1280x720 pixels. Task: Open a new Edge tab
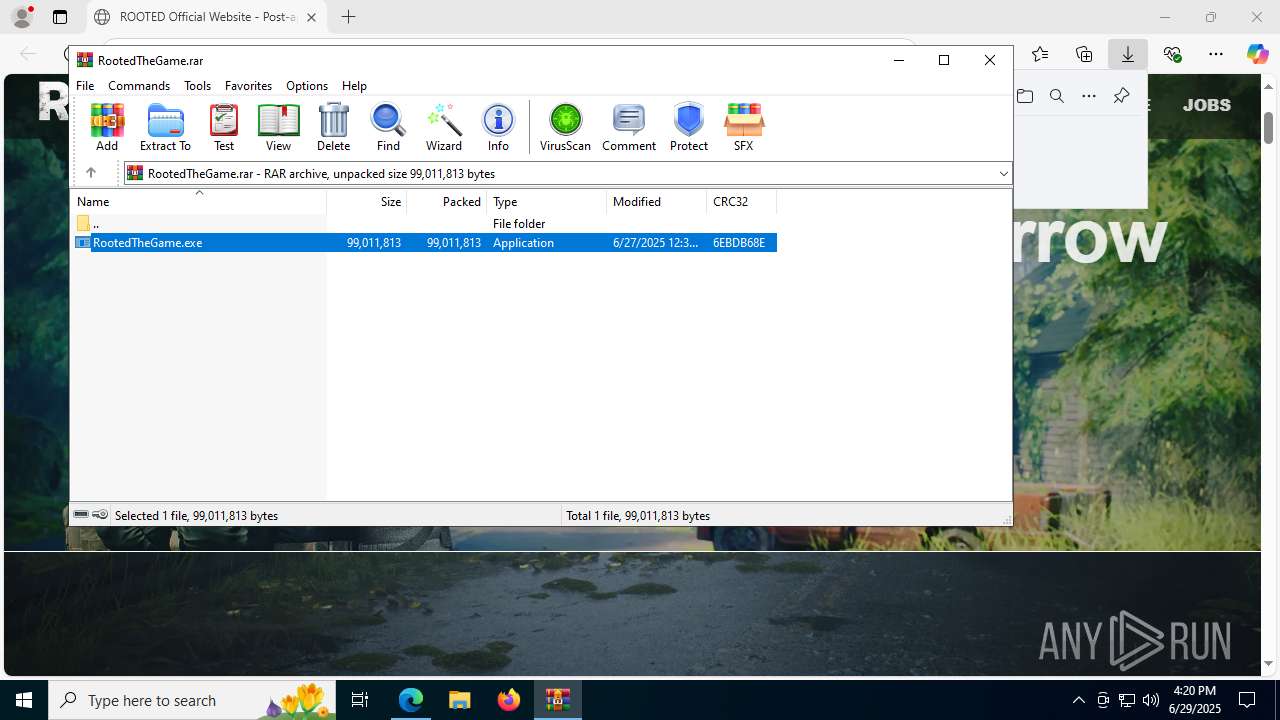click(x=348, y=17)
